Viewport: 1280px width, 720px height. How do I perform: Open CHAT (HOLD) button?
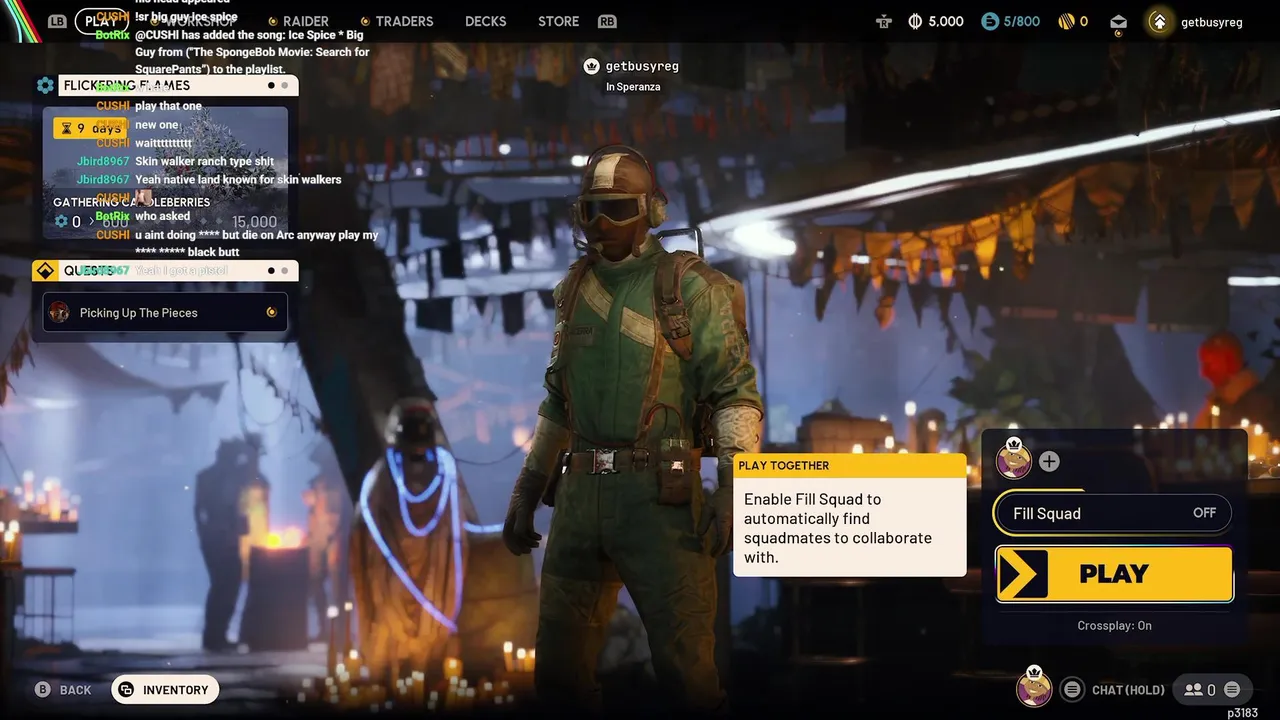point(1129,690)
